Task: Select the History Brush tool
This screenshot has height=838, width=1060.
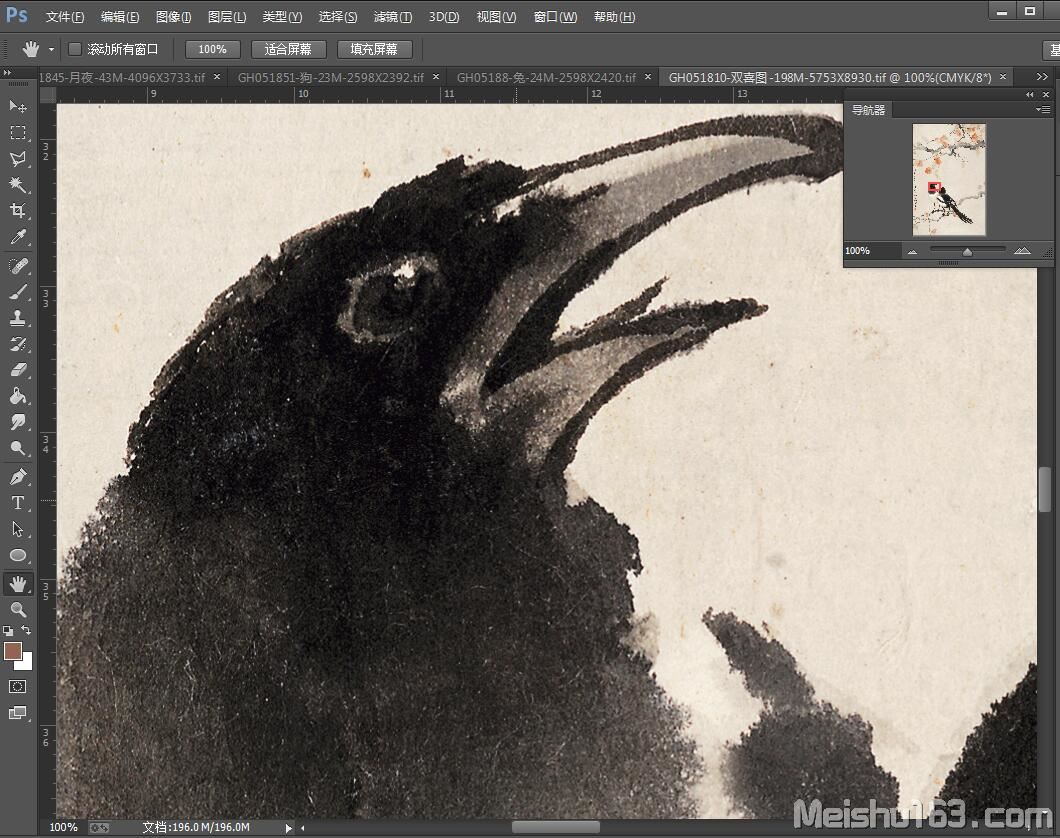Action: tap(18, 344)
